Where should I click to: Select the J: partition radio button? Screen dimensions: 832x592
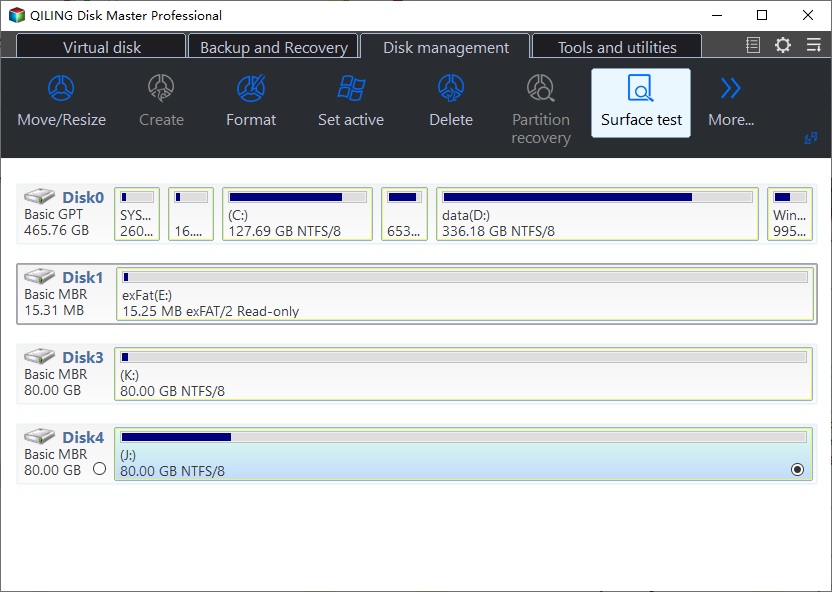pos(797,469)
